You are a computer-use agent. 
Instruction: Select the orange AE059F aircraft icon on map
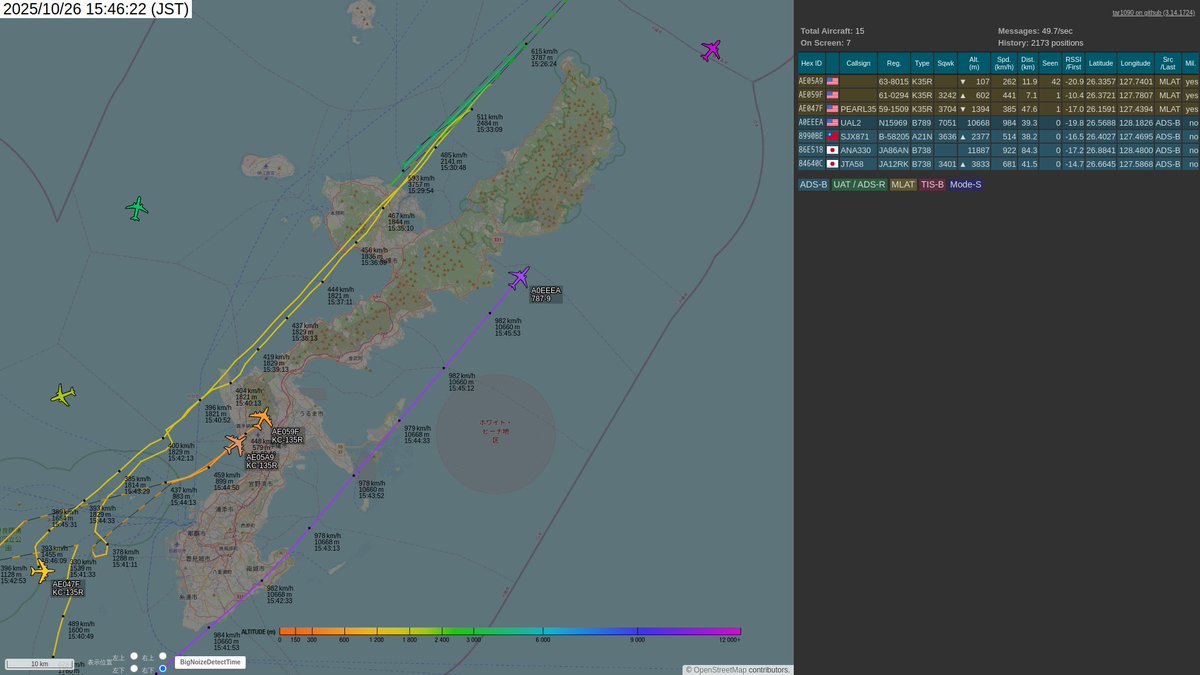click(x=260, y=417)
